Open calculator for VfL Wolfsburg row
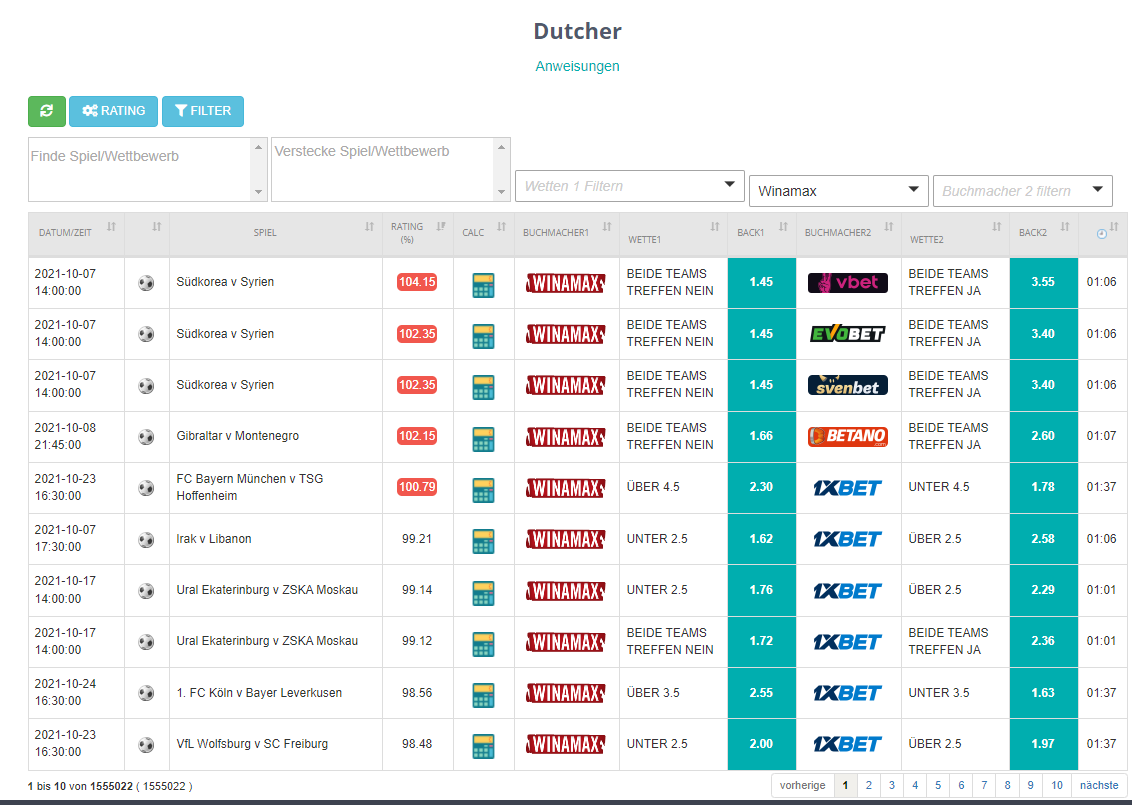1132x805 pixels. [x=483, y=746]
